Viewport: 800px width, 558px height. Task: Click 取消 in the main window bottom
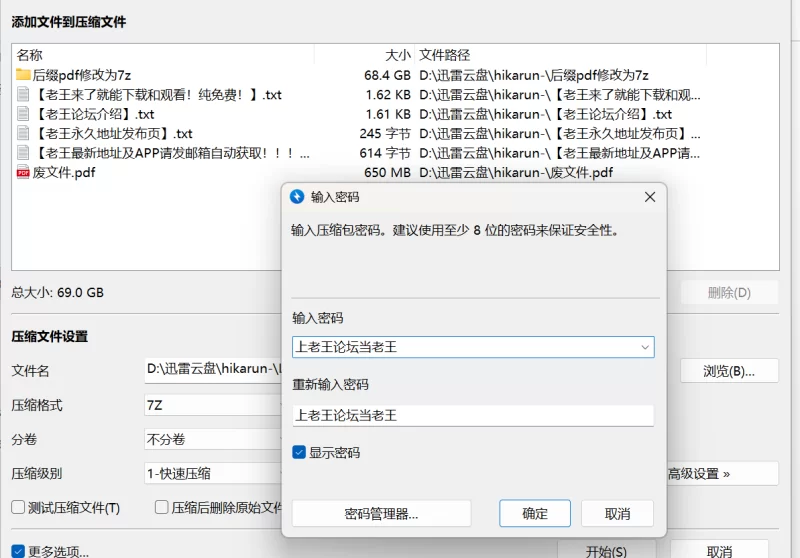click(x=719, y=551)
